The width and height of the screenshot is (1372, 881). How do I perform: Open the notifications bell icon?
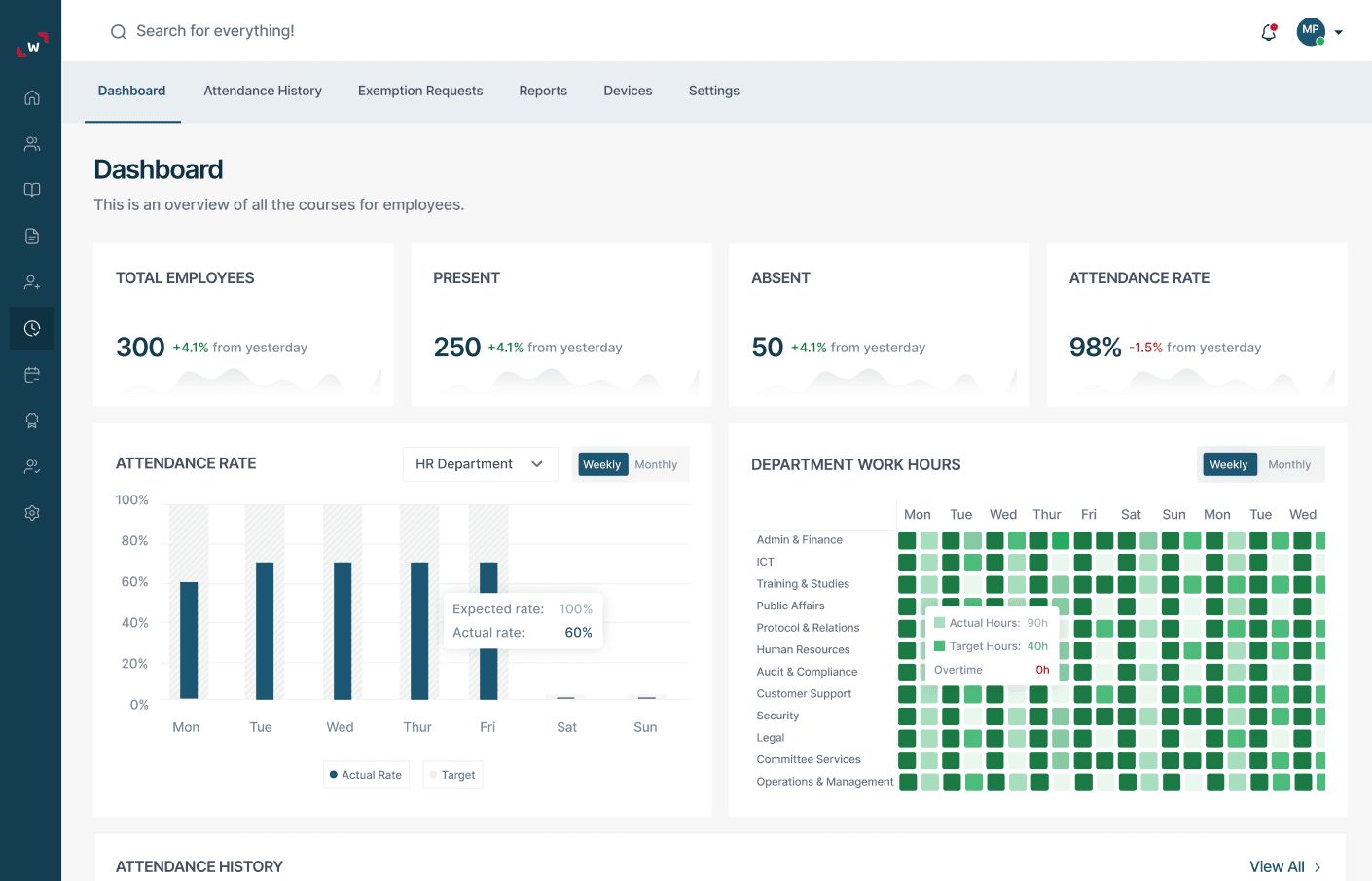(x=1268, y=32)
